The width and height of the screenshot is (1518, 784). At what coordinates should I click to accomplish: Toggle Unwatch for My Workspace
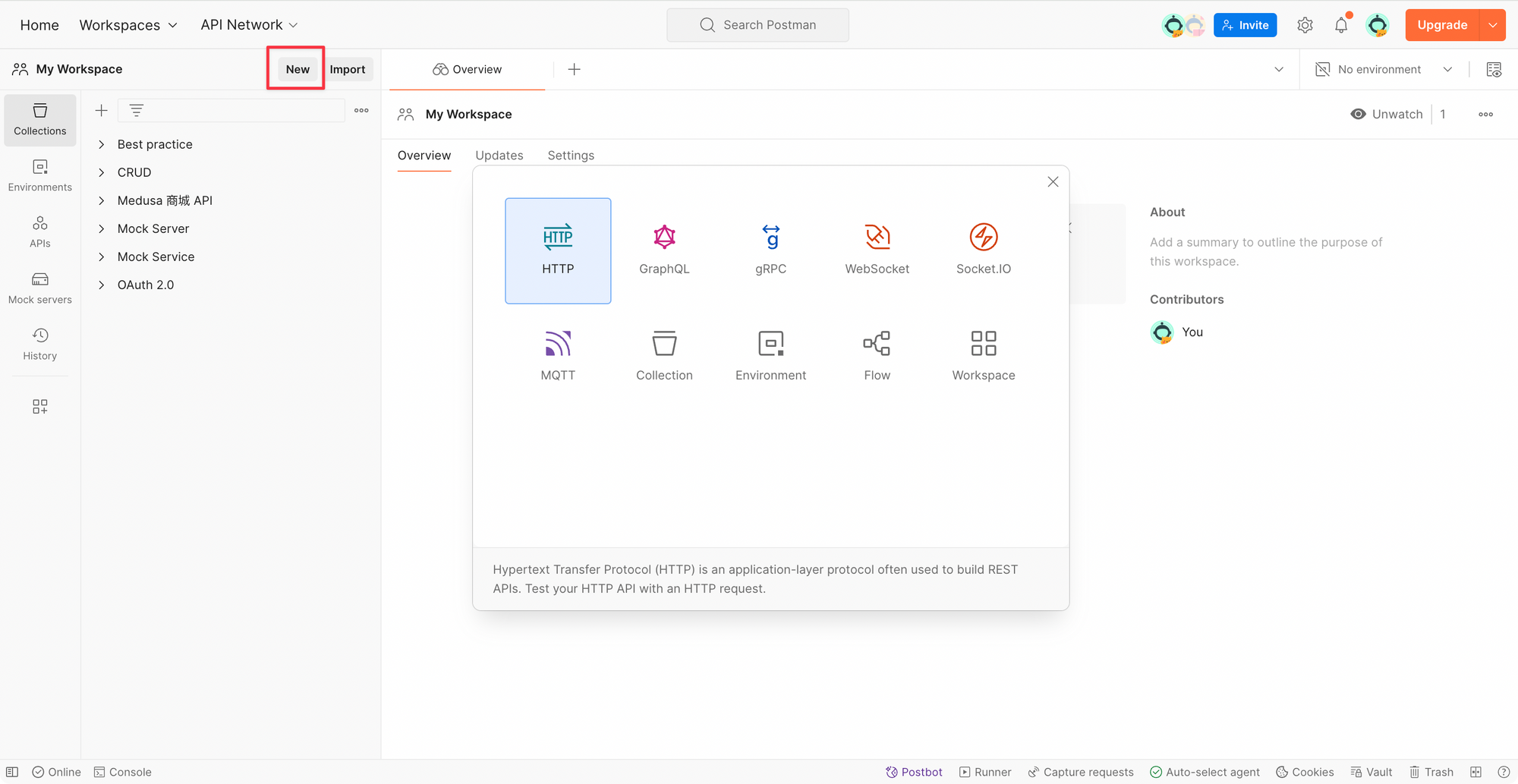tap(1387, 114)
